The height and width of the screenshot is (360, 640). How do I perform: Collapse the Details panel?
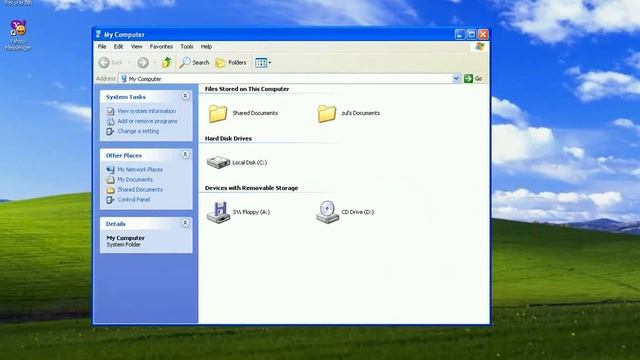(185, 223)
